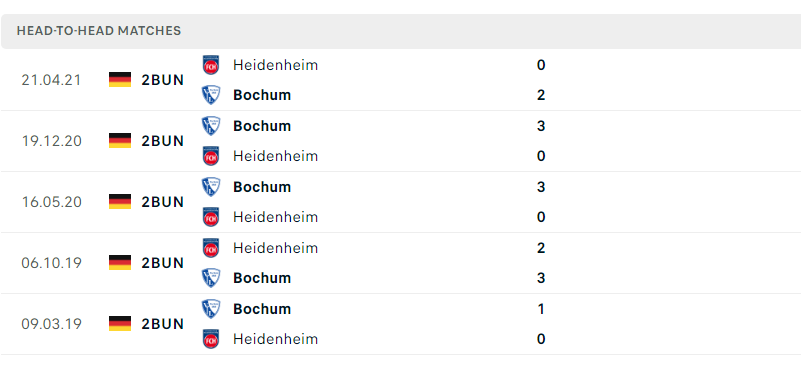This screenshot has width=801, height=369.
Task: Click Bochum crest in 19.12.20 match
Action: 211,126
